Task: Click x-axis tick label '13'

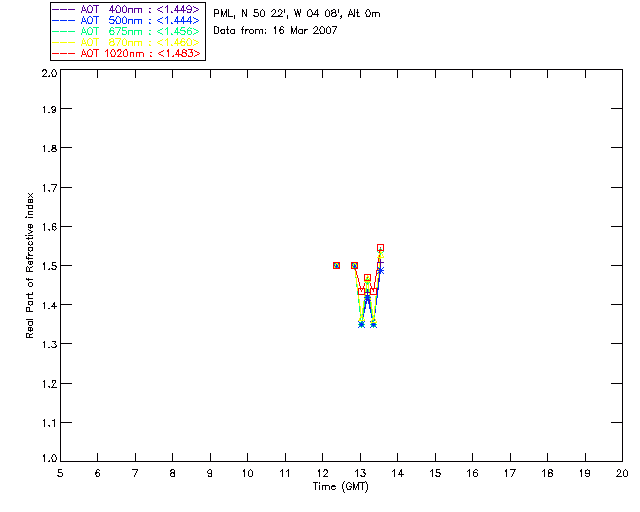Action: click(360, 473)
